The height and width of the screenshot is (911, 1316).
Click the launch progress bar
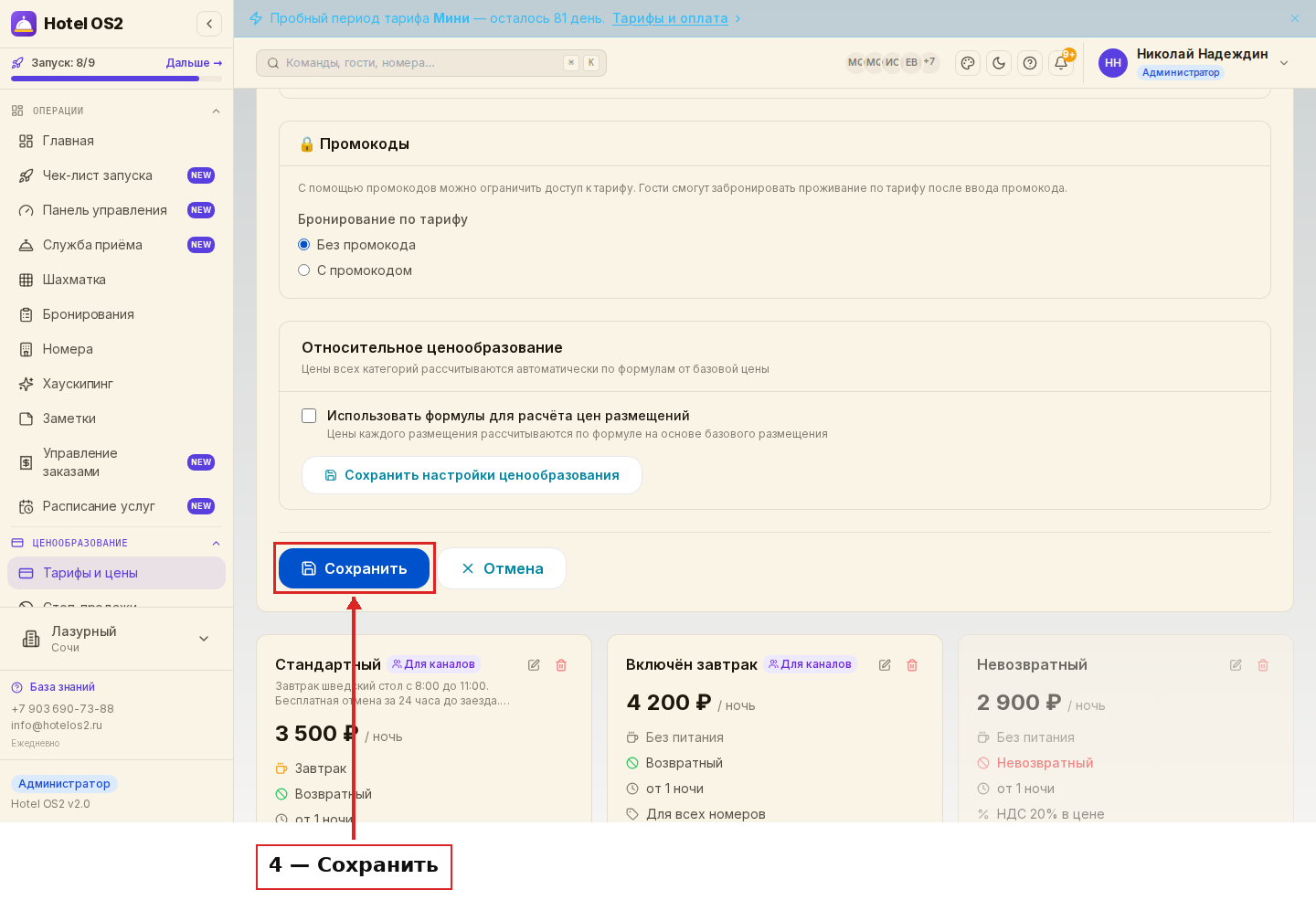tap(116, 79)
